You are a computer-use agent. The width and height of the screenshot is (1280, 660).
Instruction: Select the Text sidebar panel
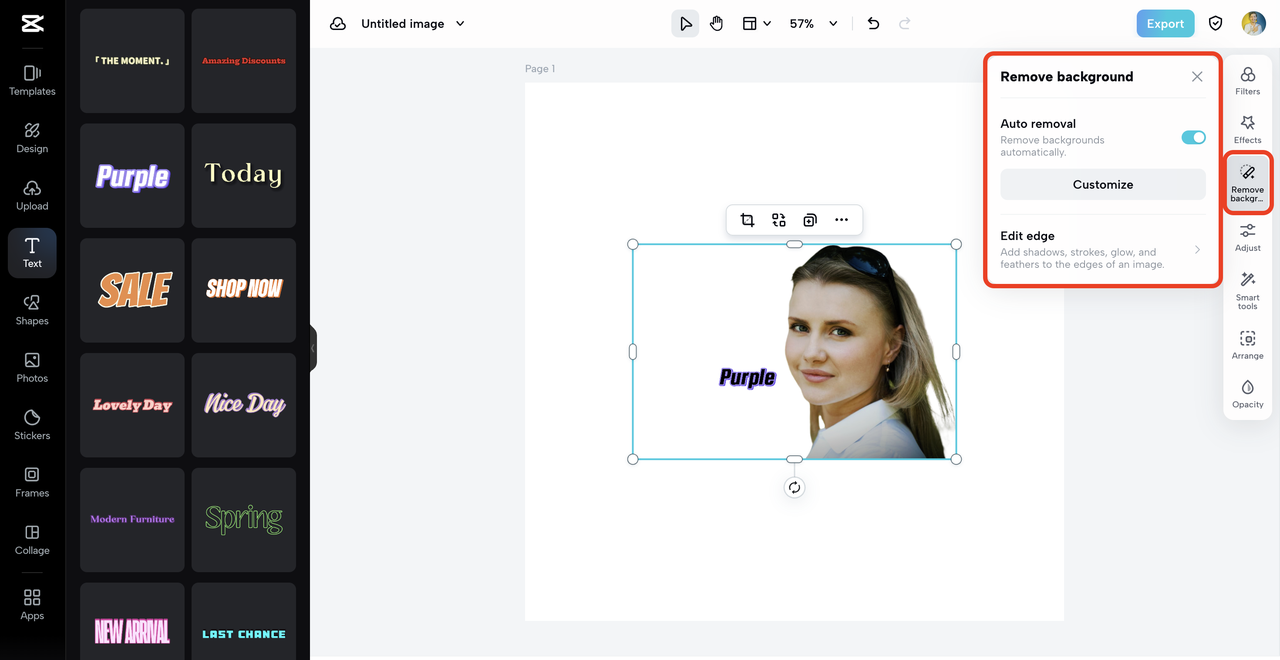coord(32,253)
